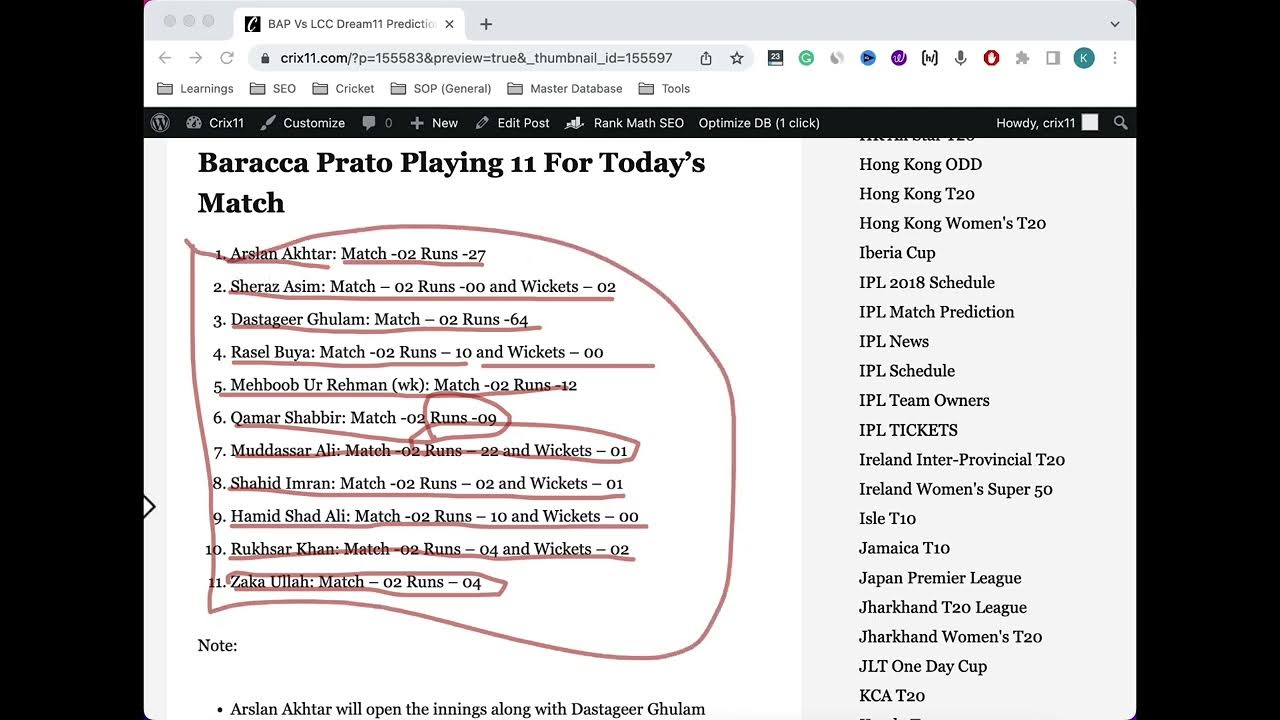Open the Grammarly extension
This screenshot has height=720, width=1280.
tap(806, 58)
